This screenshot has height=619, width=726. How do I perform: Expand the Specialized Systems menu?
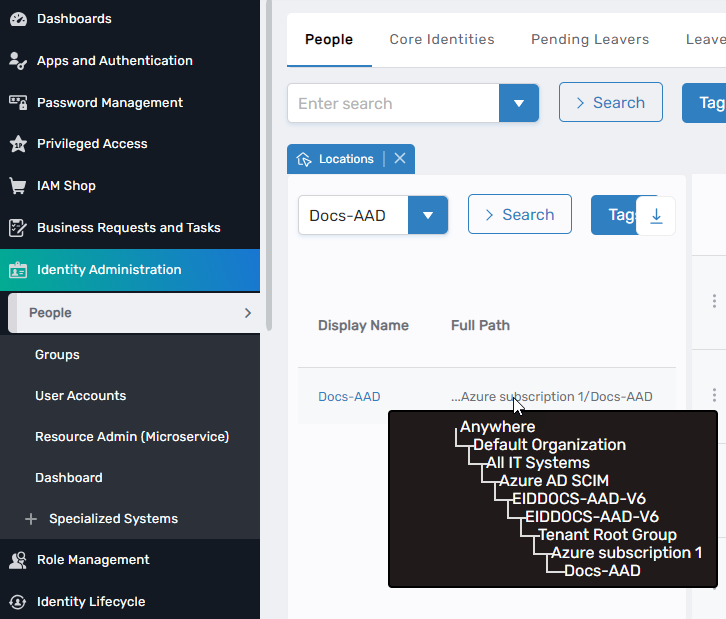coord(30,519)
